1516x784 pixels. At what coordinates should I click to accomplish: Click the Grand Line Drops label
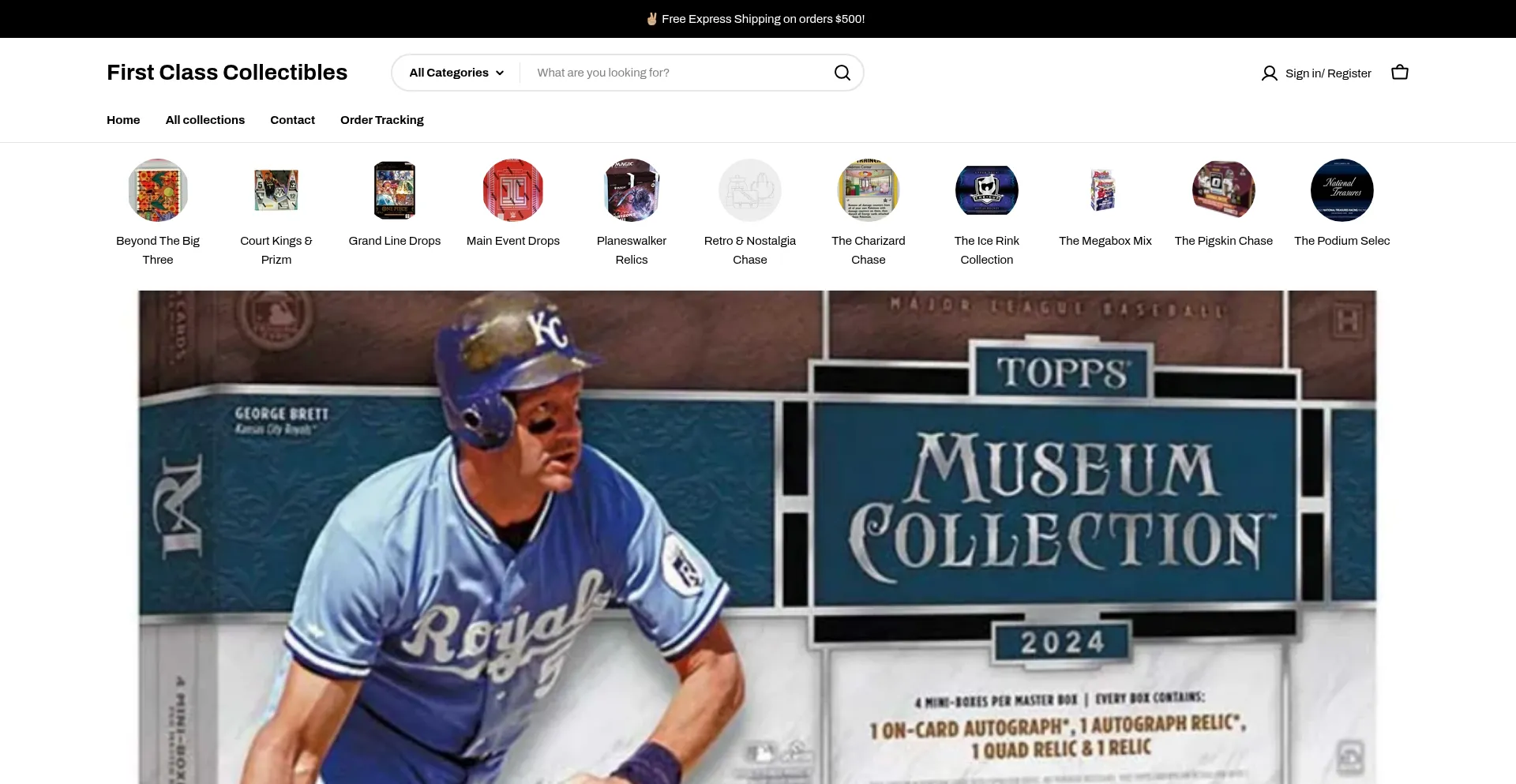(x=395, y=241)
